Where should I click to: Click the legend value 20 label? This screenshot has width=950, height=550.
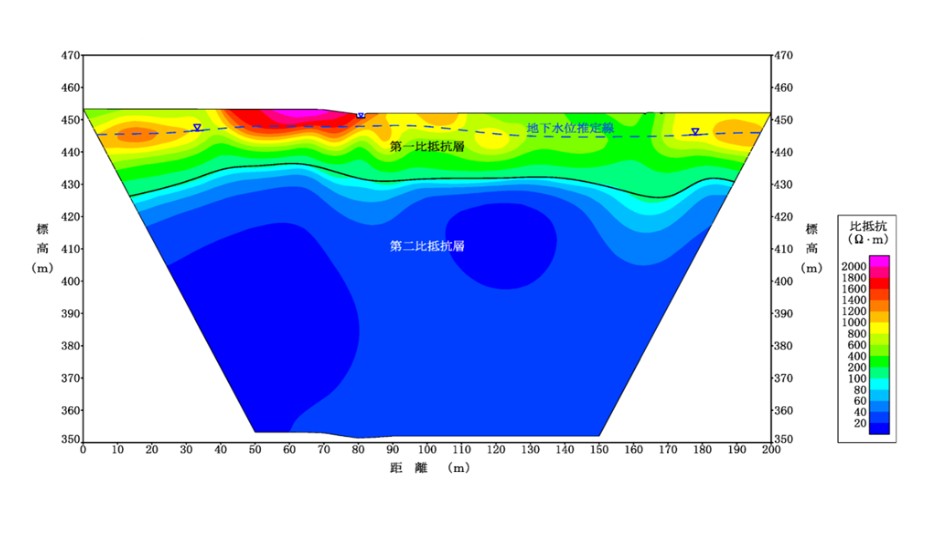point(859,423)
